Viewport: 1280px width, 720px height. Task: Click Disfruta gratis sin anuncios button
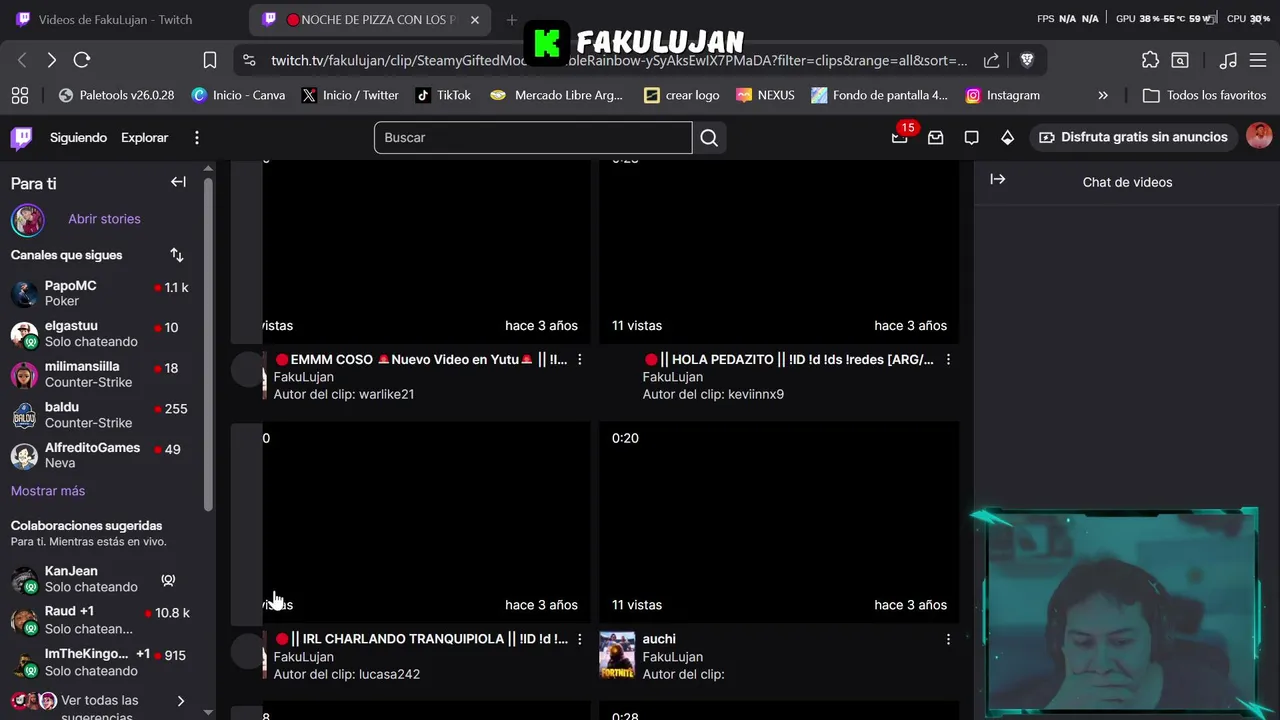1133,138
